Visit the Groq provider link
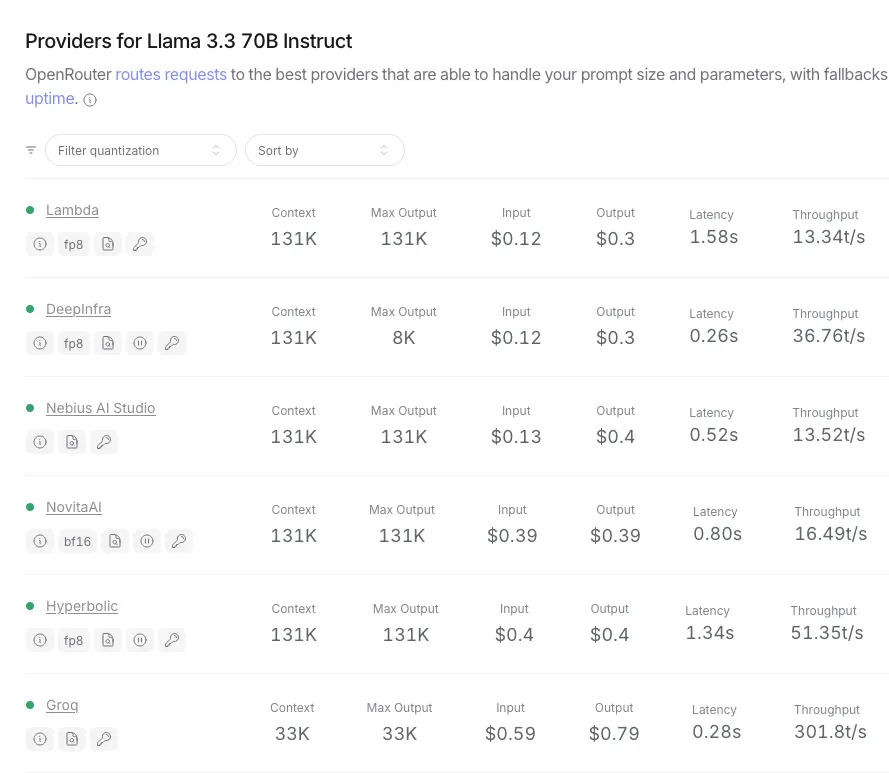This screenshot has height=773, width=889. 62,705
